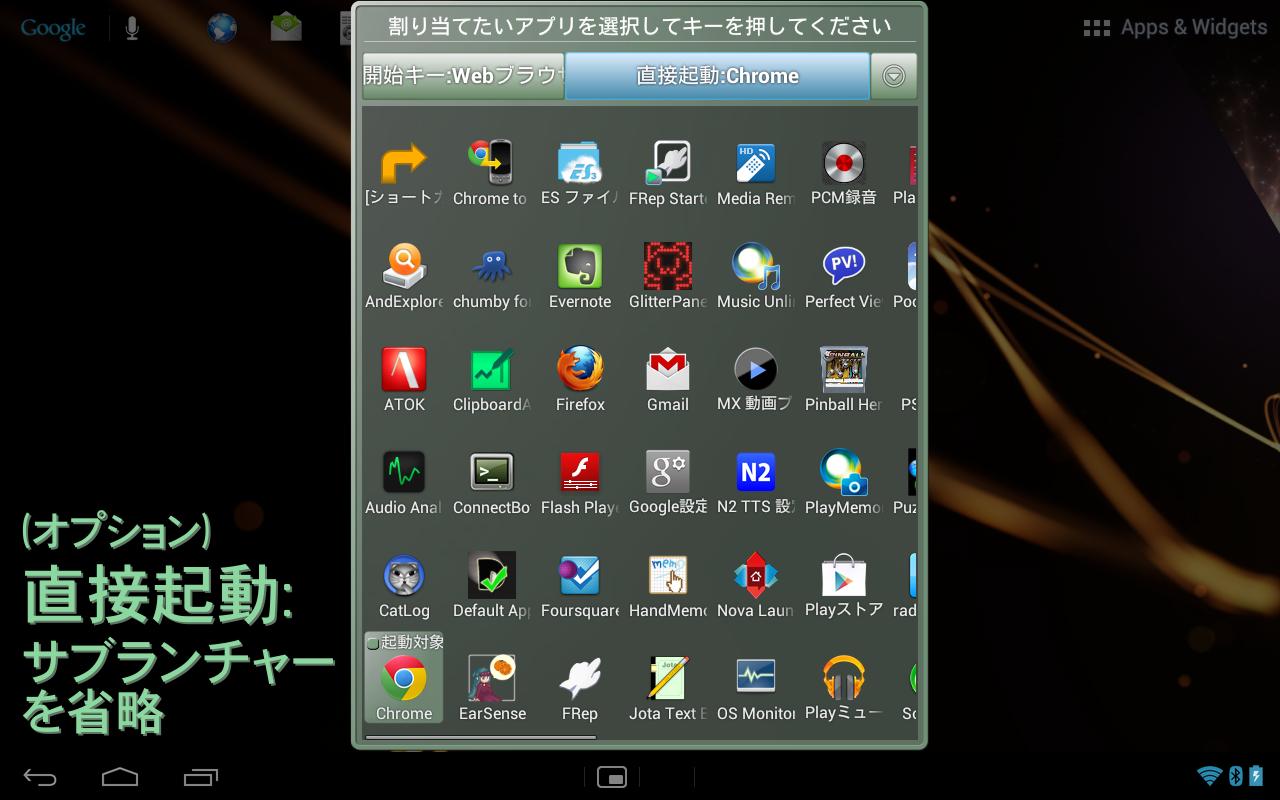Open the globe browser shortcut on home screen
The image size is (1280, 800).
click(x=222, y=28)
